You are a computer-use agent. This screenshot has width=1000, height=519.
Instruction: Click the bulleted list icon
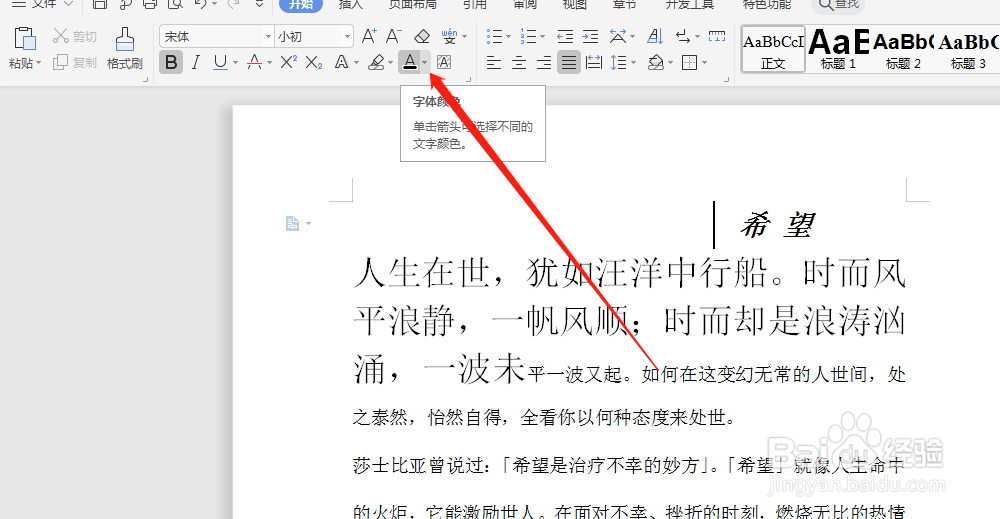(x=494, y=36)
